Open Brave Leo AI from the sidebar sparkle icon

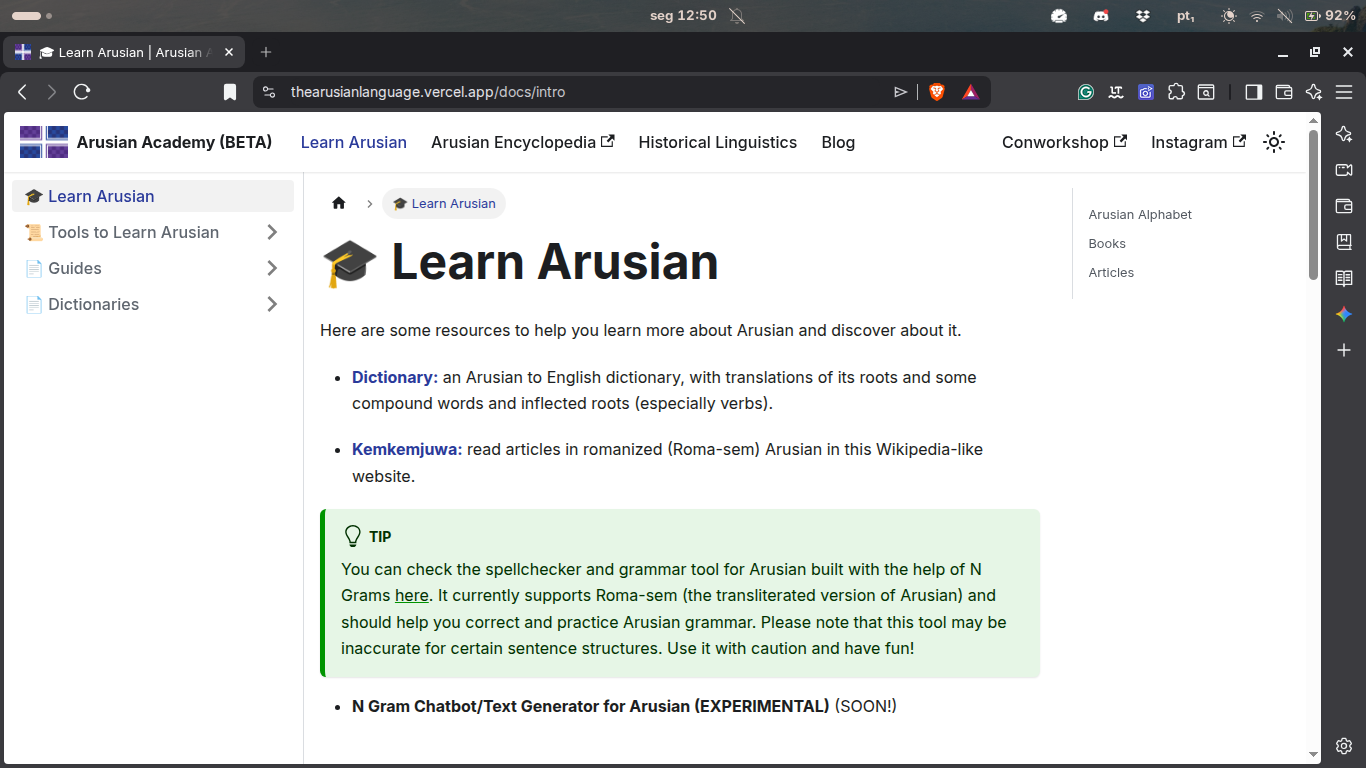(1344, 133)
